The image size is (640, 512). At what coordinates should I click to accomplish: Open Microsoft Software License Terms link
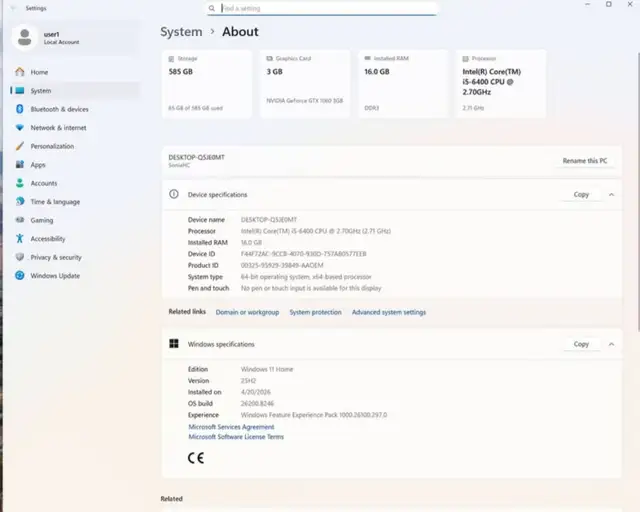[236, 437]
